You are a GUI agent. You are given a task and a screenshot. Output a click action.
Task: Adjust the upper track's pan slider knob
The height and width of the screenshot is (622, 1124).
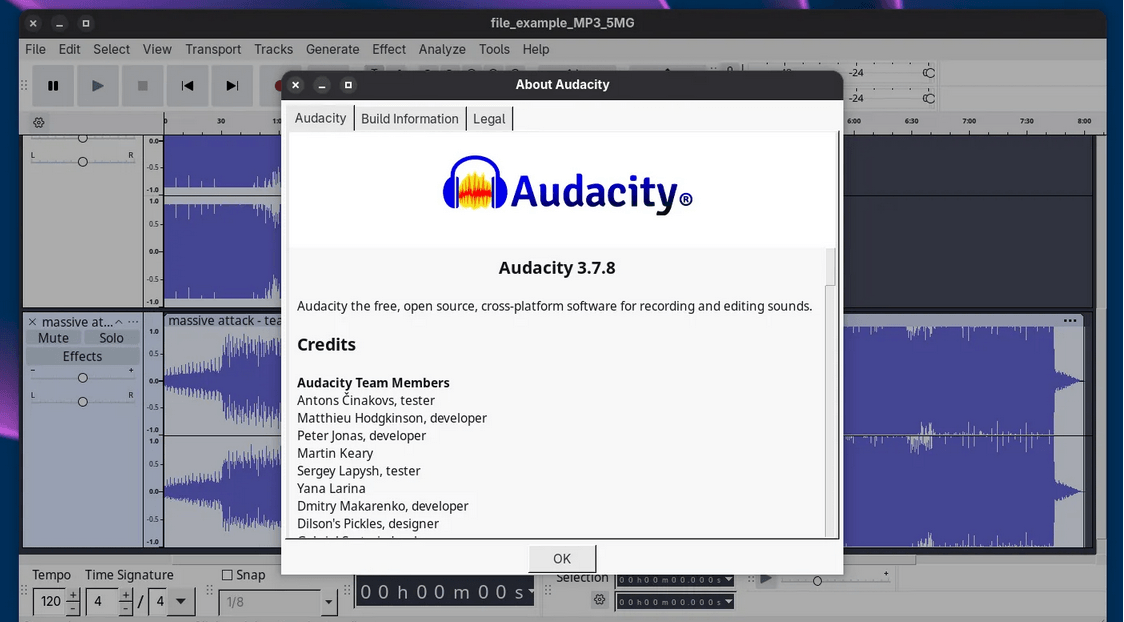click(x=82, y=162)
